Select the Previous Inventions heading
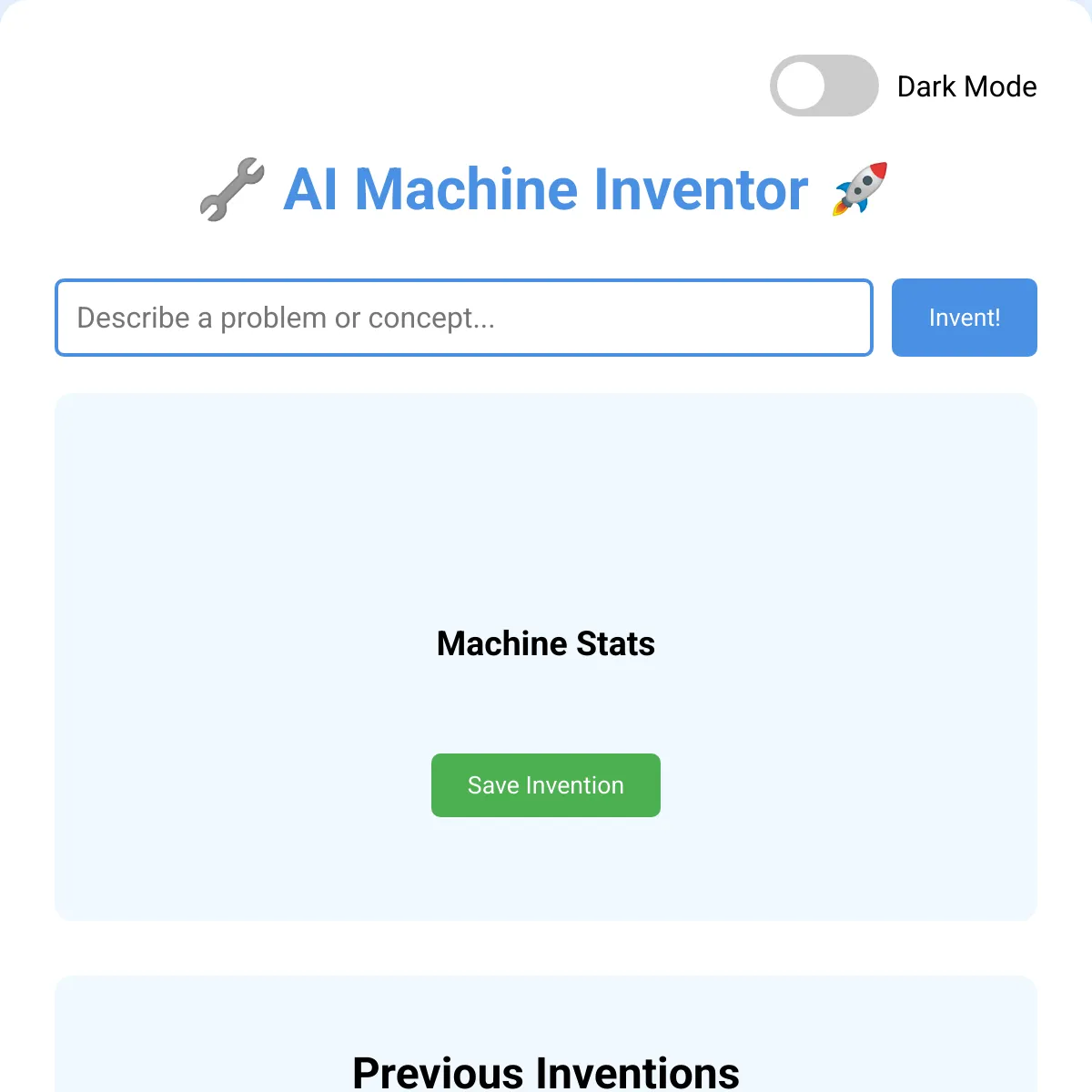1092x1092 pixels. point(546,1073)
